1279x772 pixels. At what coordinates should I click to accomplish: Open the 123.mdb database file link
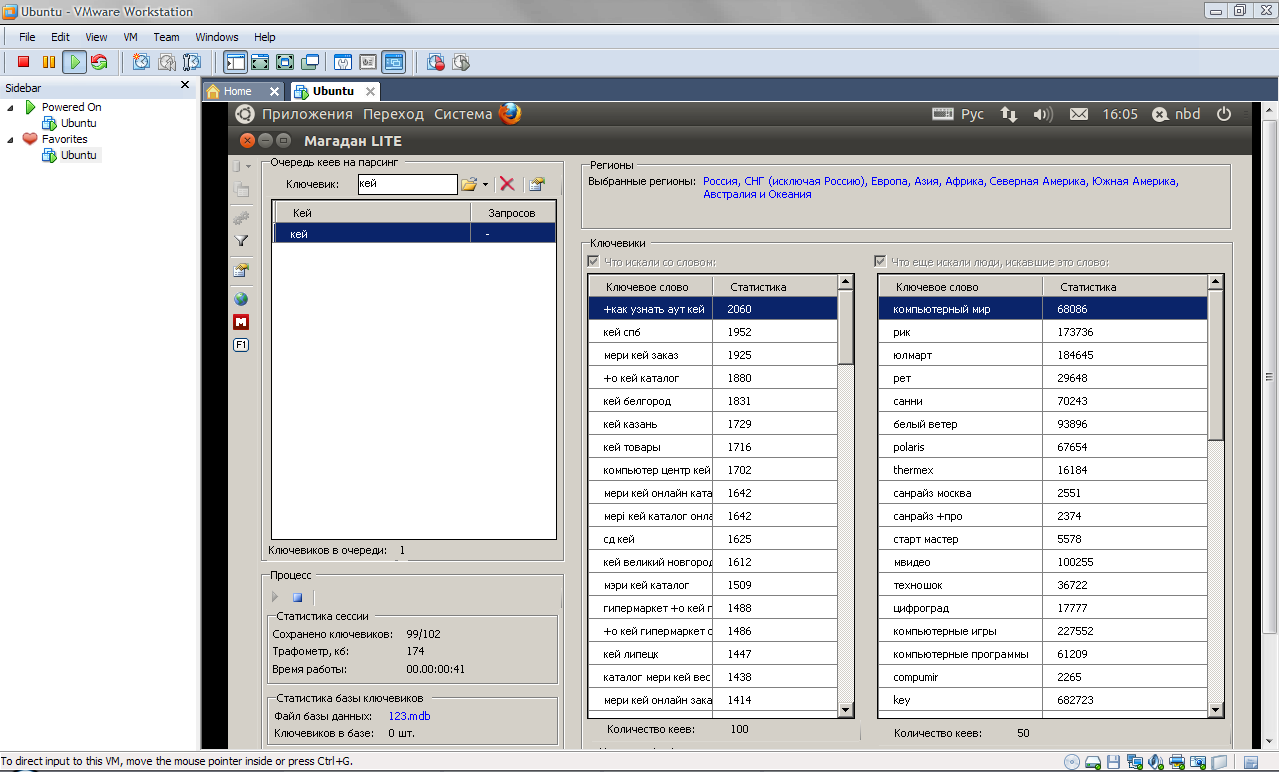(x=409, y=716)
